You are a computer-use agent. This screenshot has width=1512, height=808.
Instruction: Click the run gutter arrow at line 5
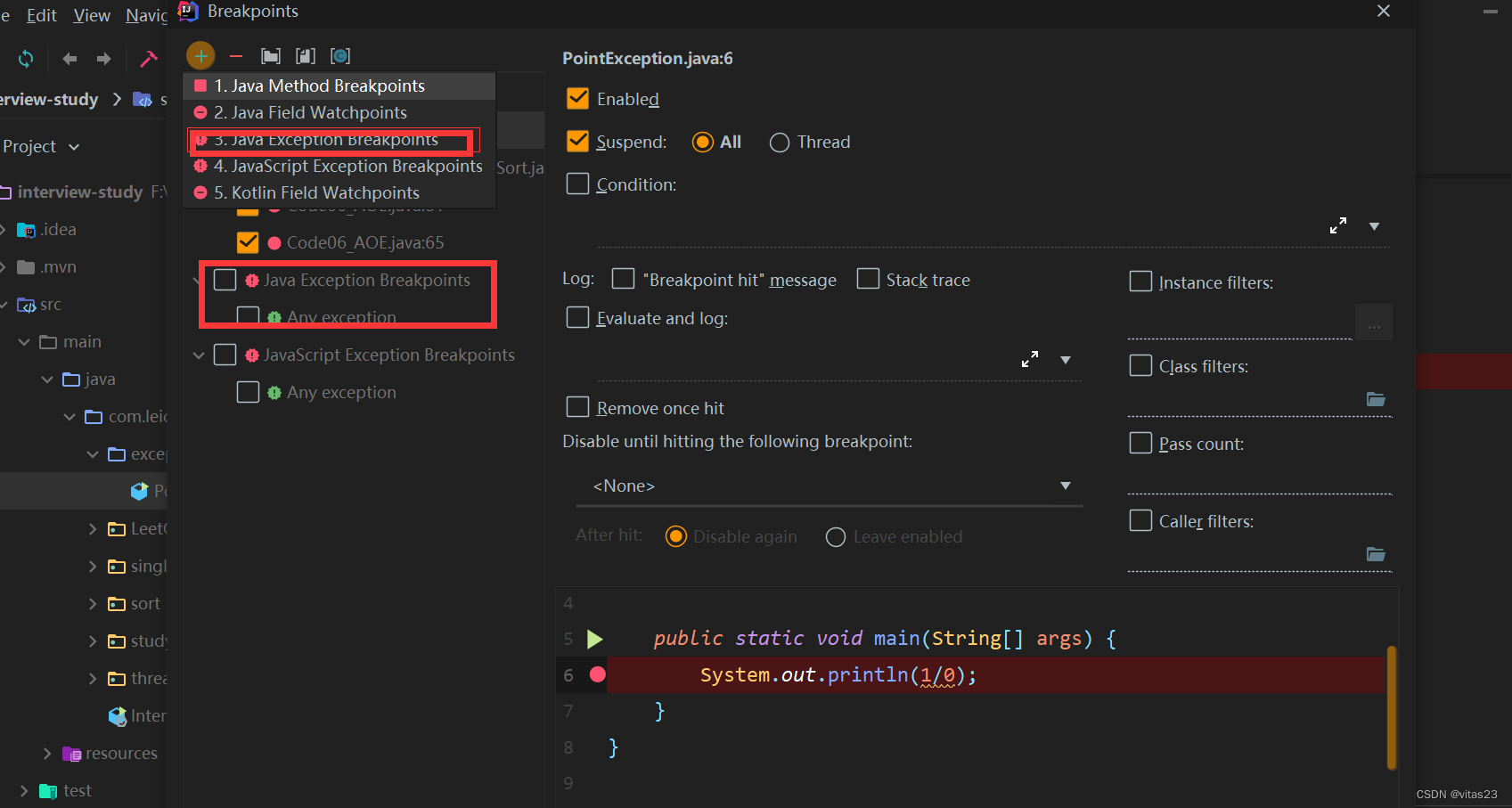click(595, 639)
